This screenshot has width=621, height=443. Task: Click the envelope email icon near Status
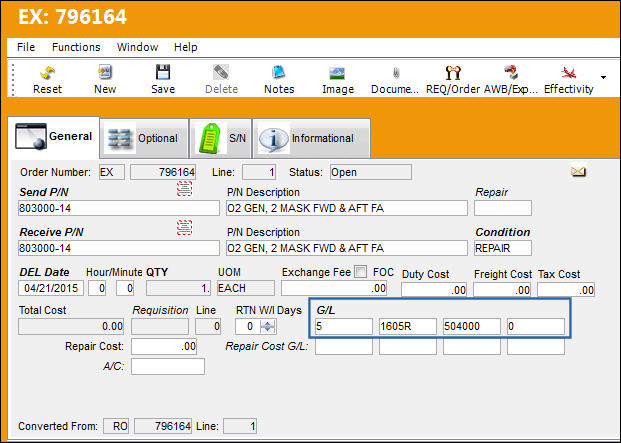click(578, 172)
